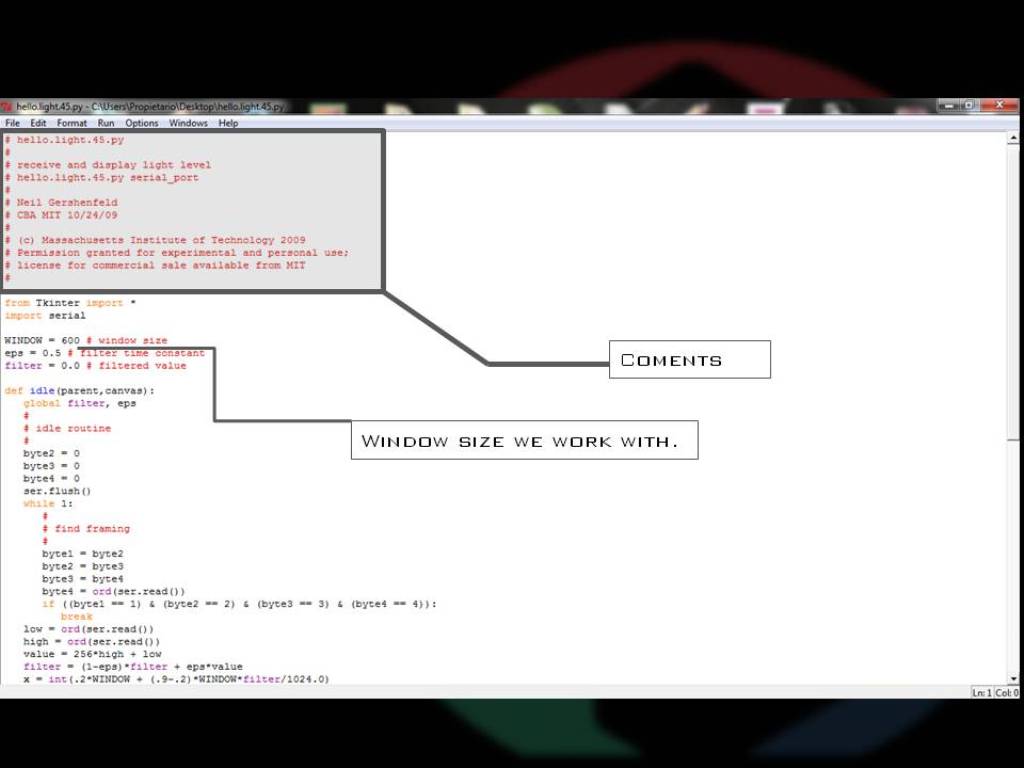This screenshot has width=1024, height=768.
Task: Click the vertical scrollbar thumb
Action: tap(1013, 294)
